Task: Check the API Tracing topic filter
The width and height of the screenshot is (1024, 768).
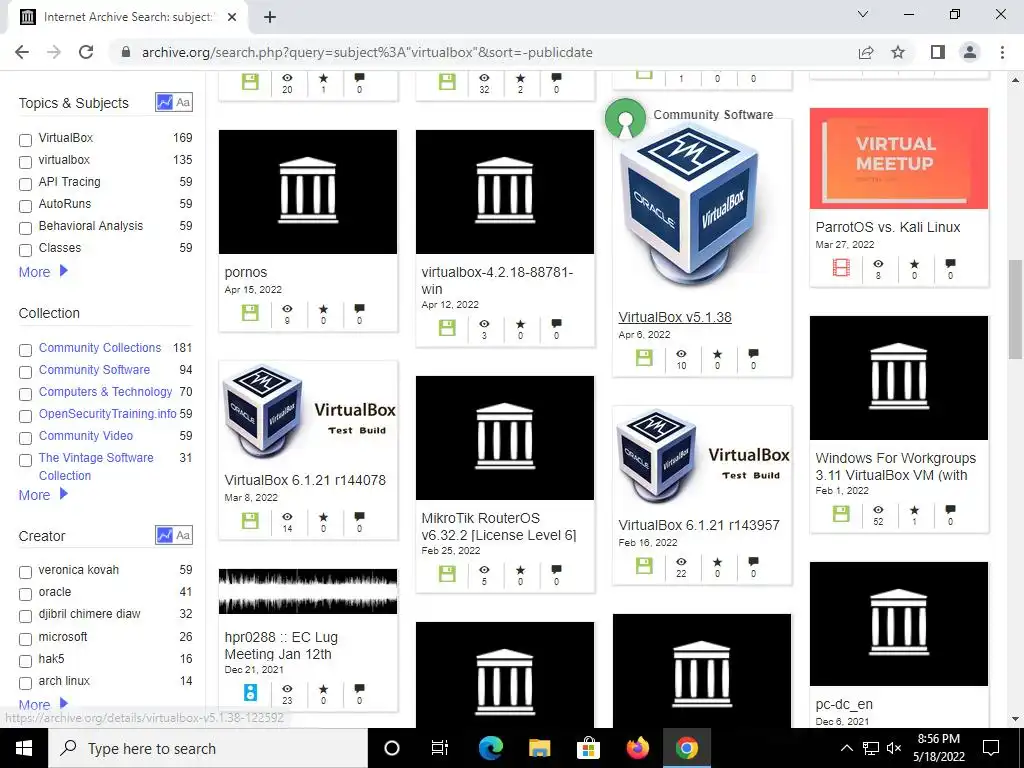Action: [x=25, y=184]
